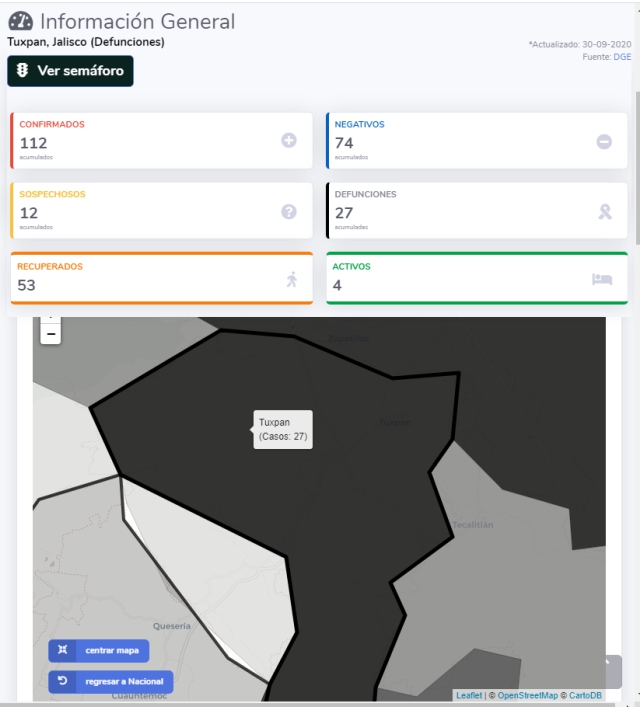
Task: Click the ribbon icon in Defunciones card
Action: point(604,211)
